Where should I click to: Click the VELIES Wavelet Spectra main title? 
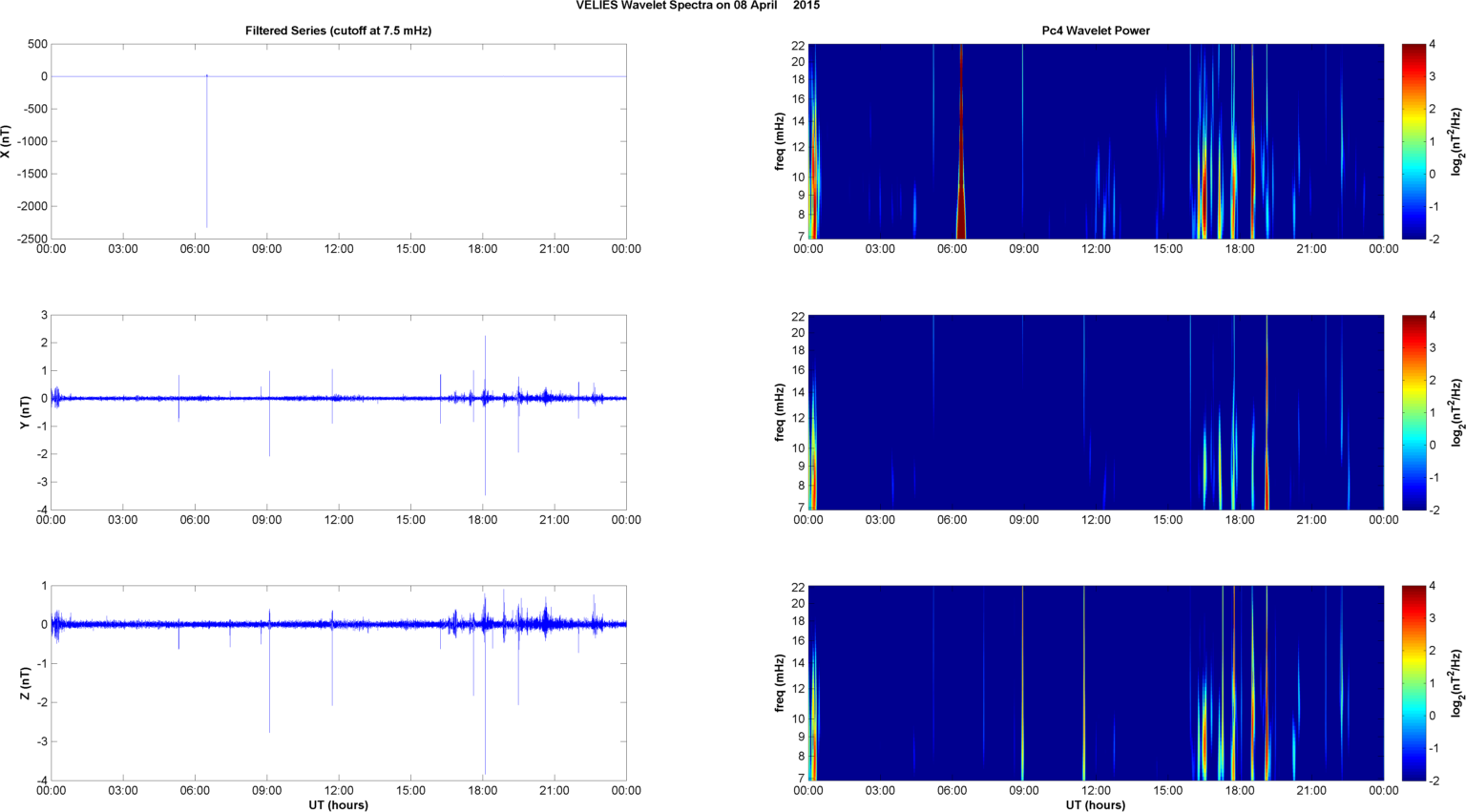tap(697, 6)
